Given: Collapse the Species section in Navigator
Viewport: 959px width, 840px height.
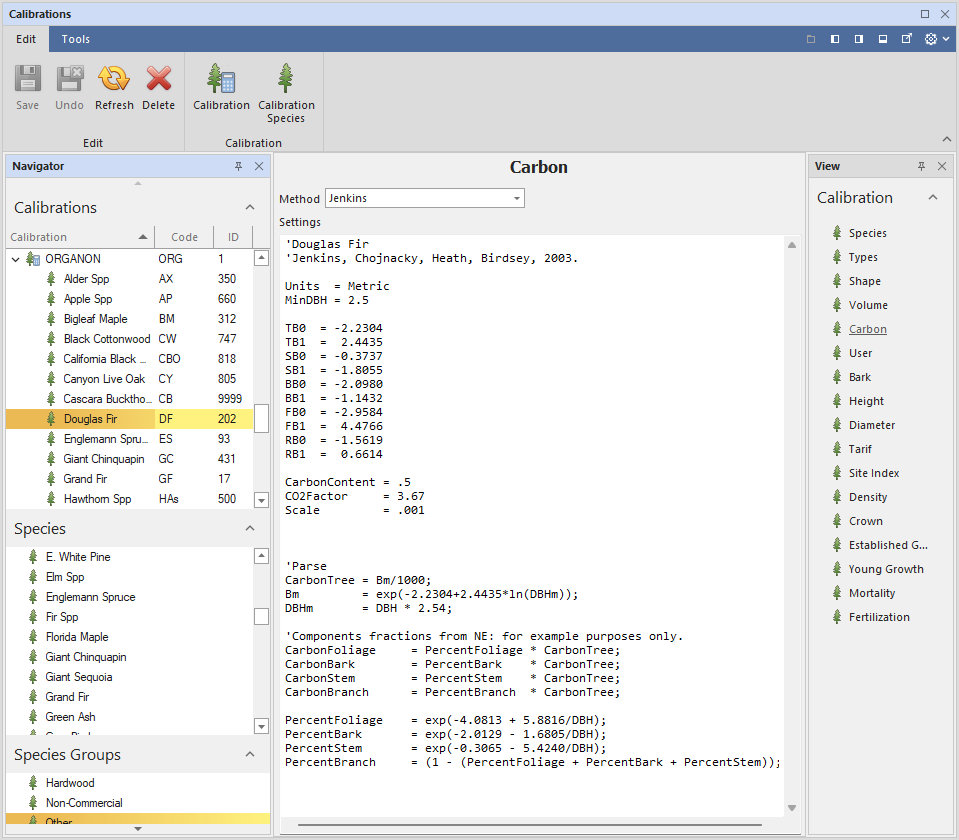Looking at the screenshot, I should 250,529.
